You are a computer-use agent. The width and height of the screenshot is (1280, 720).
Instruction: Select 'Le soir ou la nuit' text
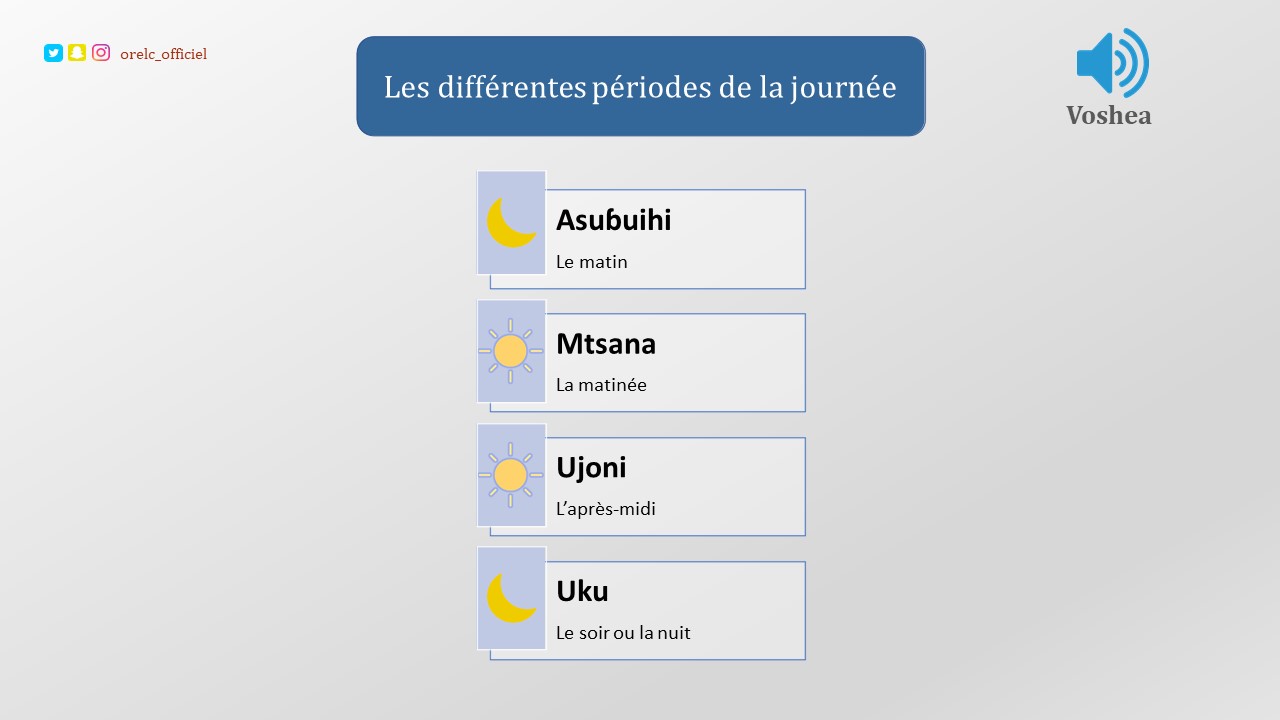pos(623,633)
